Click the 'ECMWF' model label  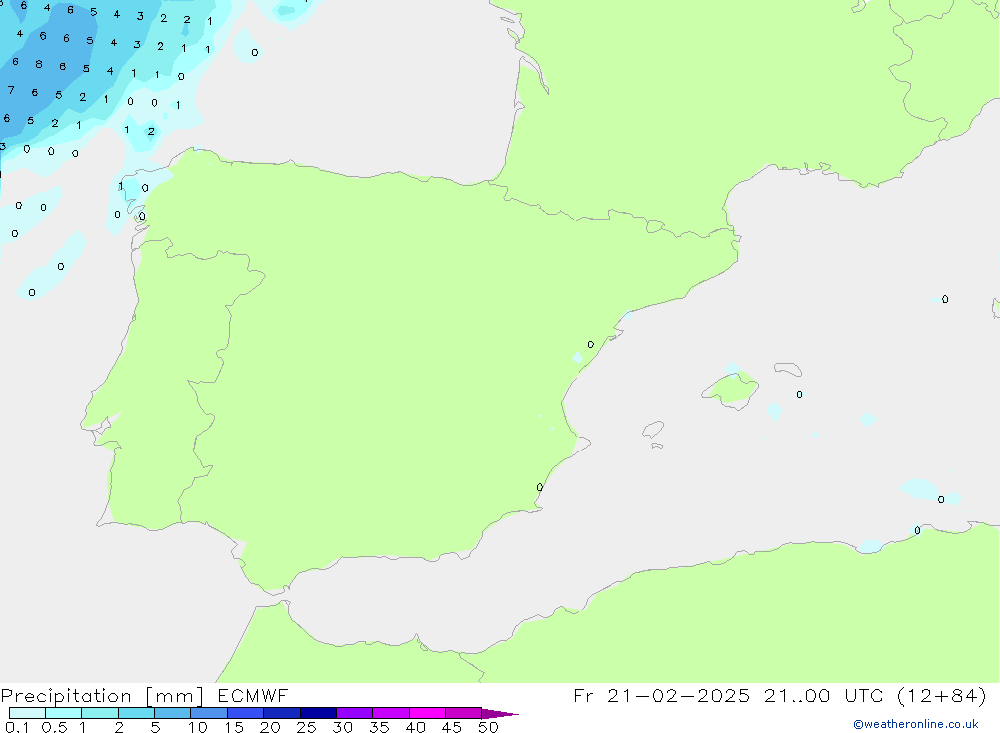[x=253, y=696]
